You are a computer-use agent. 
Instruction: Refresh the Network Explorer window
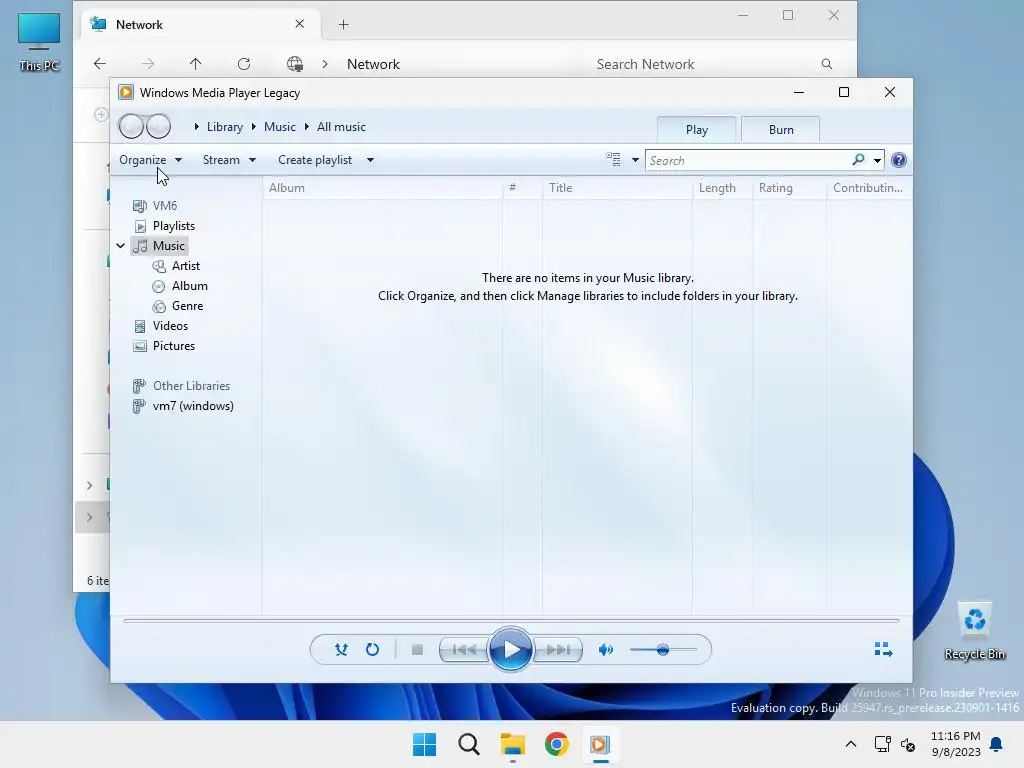pos(244,63)
